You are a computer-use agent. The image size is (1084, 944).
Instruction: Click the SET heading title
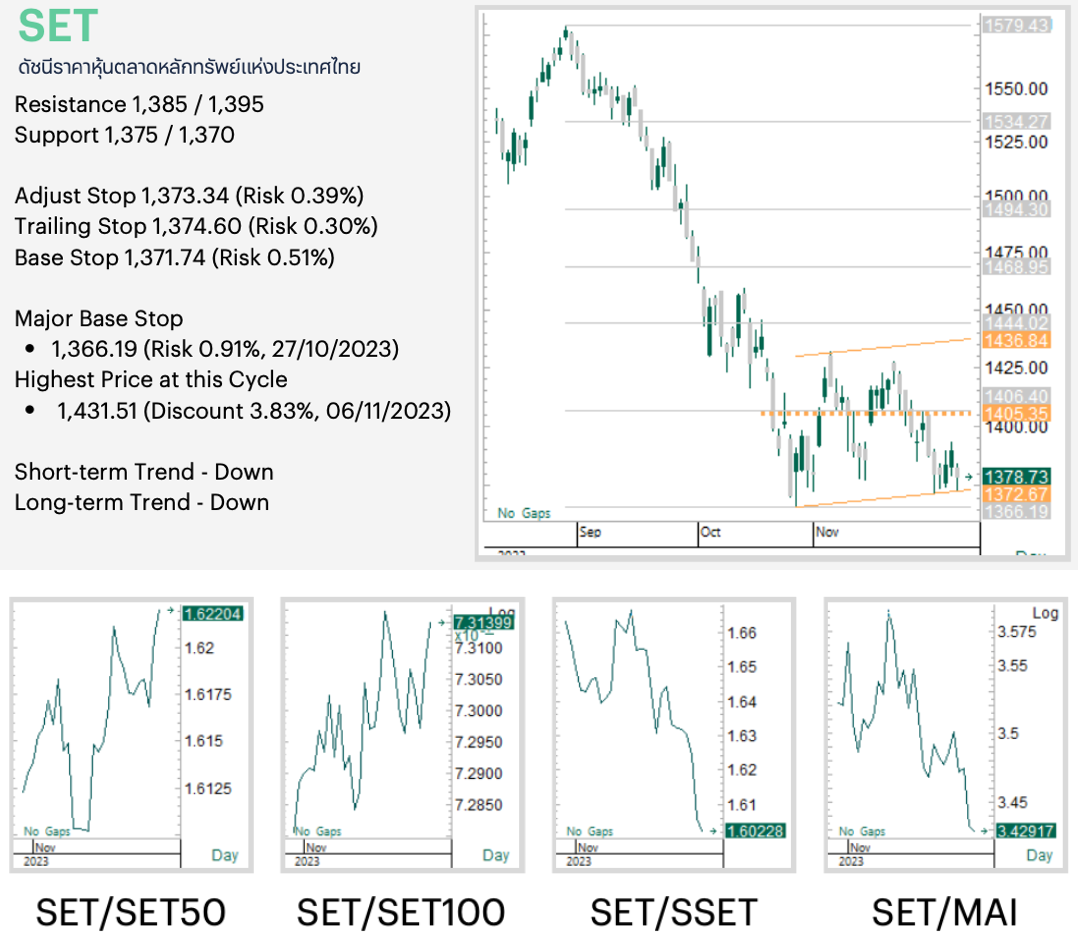tap(58, 26)
